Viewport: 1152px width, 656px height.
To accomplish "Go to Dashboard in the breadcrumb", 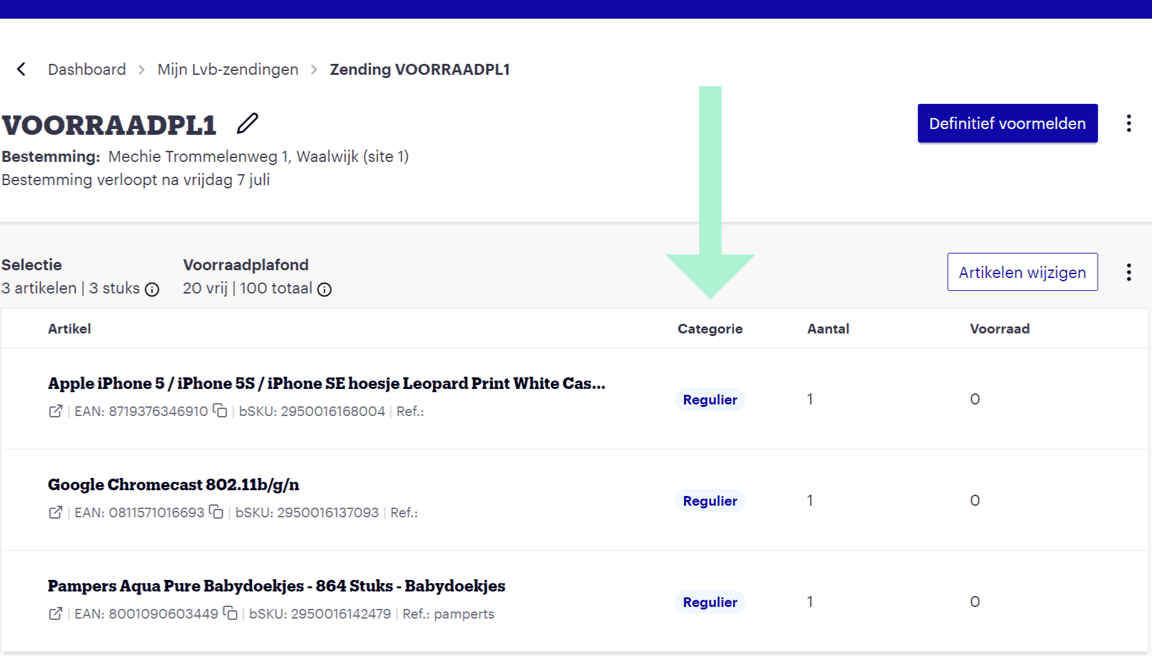I will [87, 69].
